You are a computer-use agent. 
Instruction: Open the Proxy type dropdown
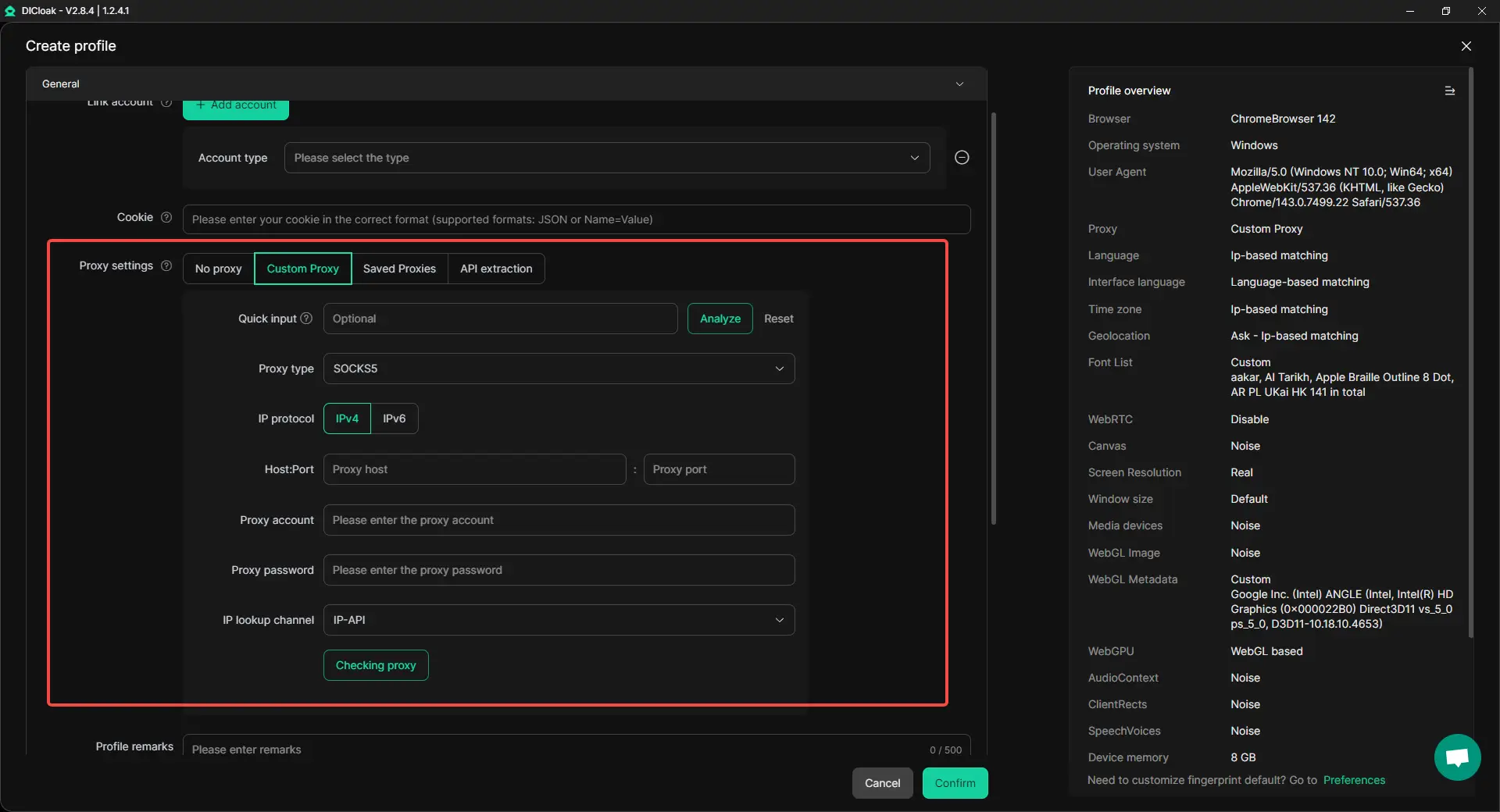[x=559, y=369]
